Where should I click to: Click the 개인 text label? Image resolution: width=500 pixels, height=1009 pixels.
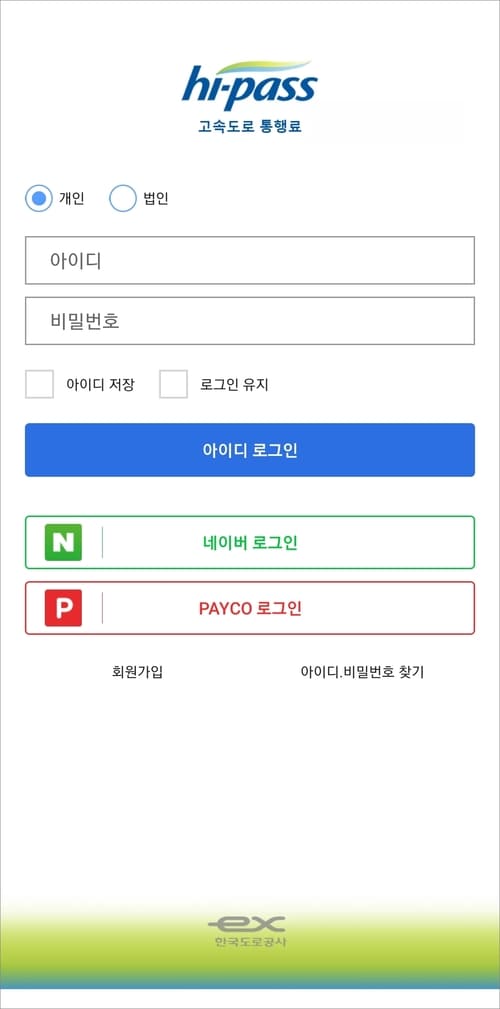(71, 198)
